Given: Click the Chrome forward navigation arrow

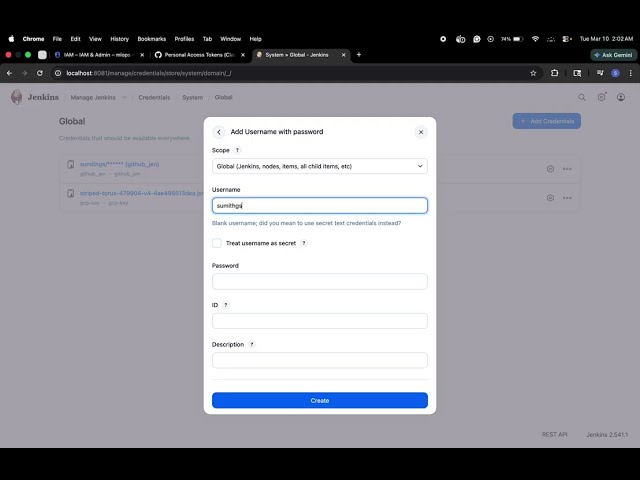Looking at the screenshot, I should (24, 73).
